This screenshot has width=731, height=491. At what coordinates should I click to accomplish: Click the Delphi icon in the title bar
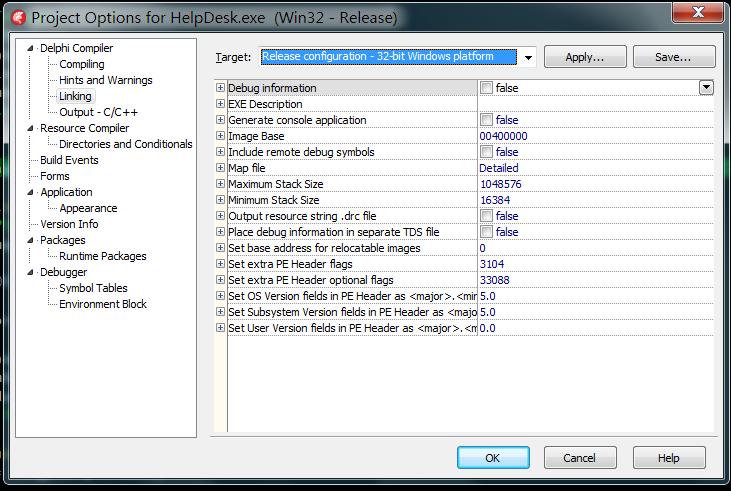[x=18, y=18]
